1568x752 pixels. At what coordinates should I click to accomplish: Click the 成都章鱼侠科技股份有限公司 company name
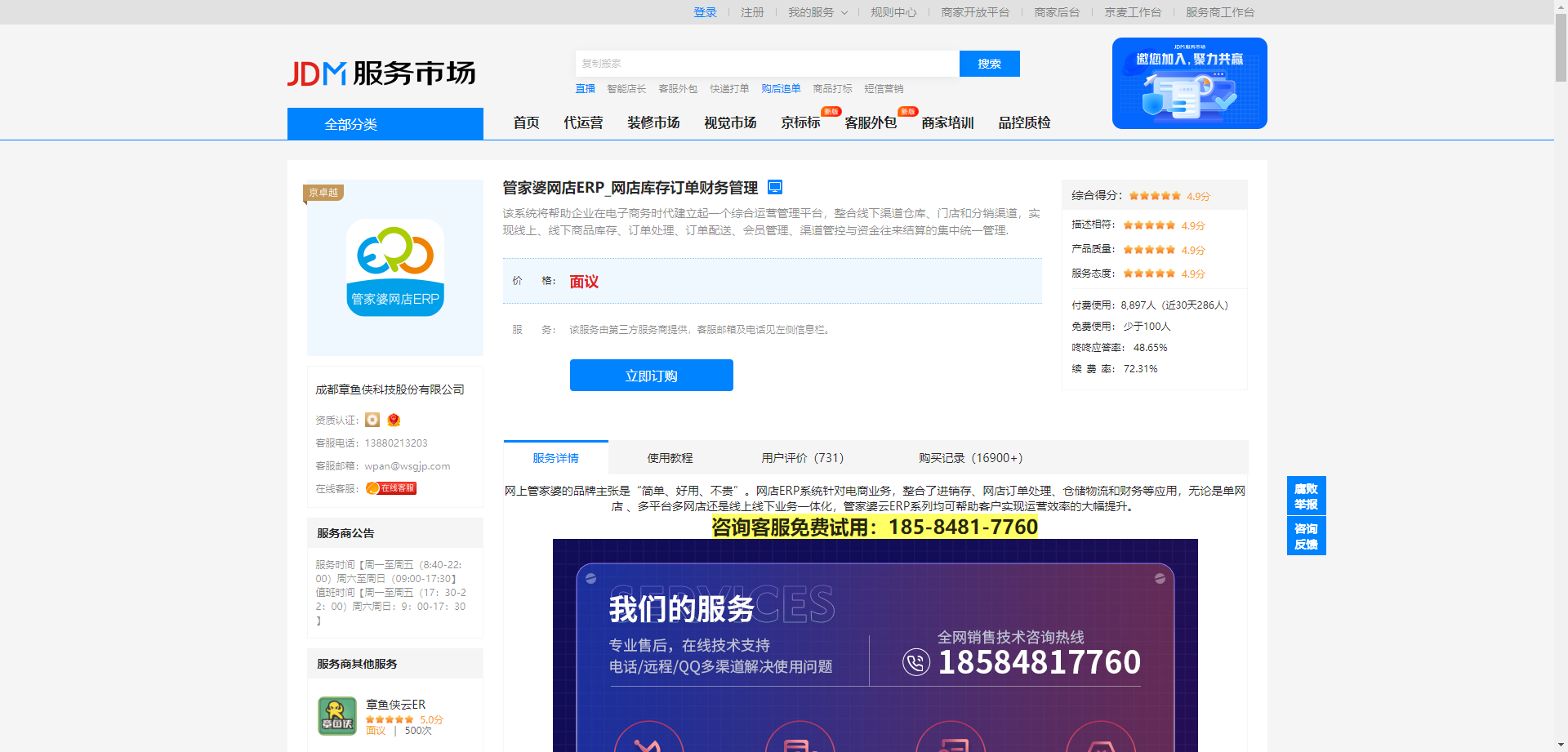pos(390,389)
